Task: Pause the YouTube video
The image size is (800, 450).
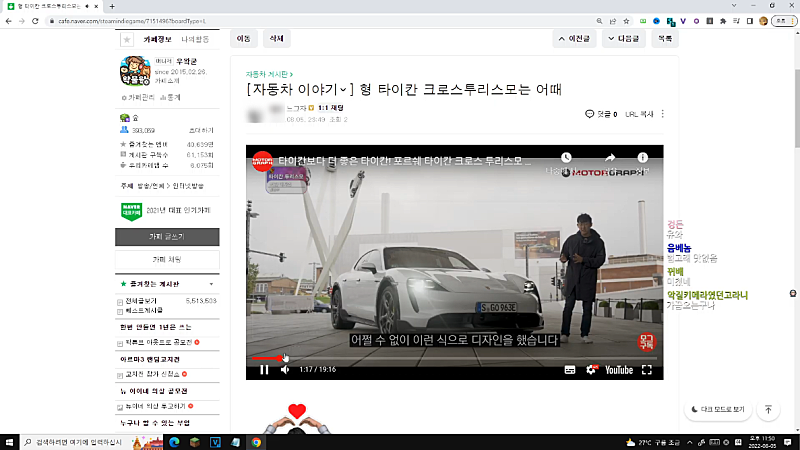Action: [x=264, y=370]
